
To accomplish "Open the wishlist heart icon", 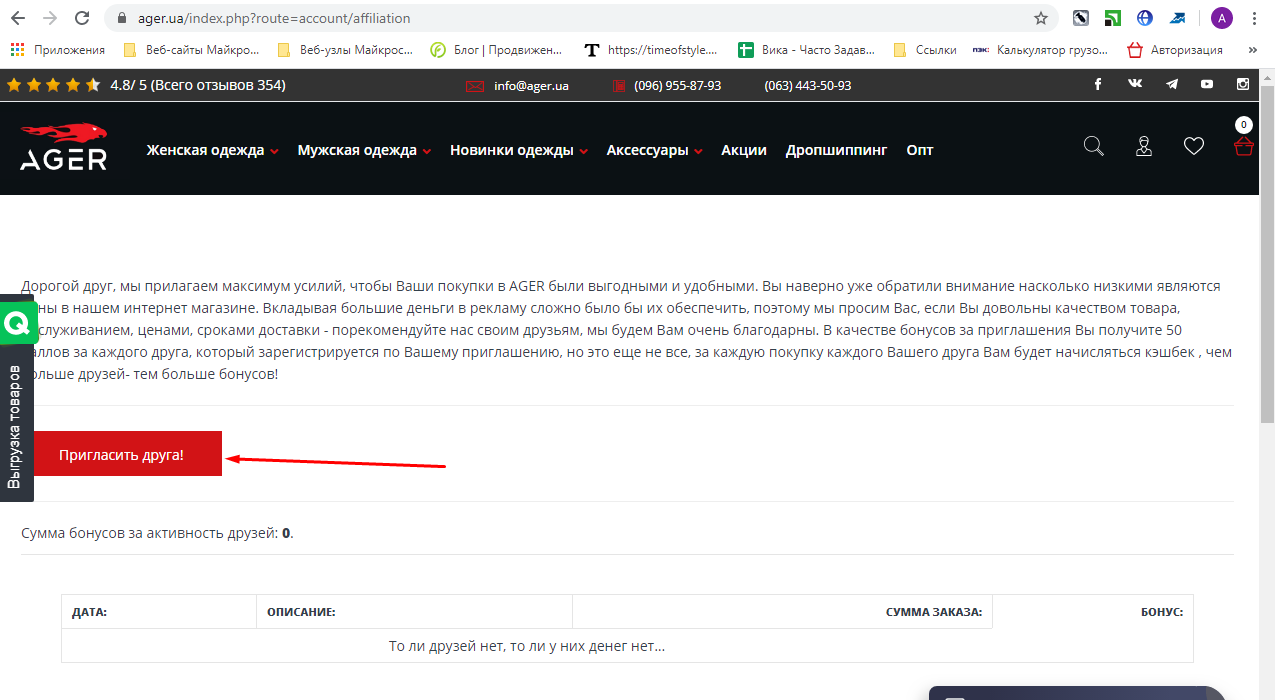I will point(1193,146).
